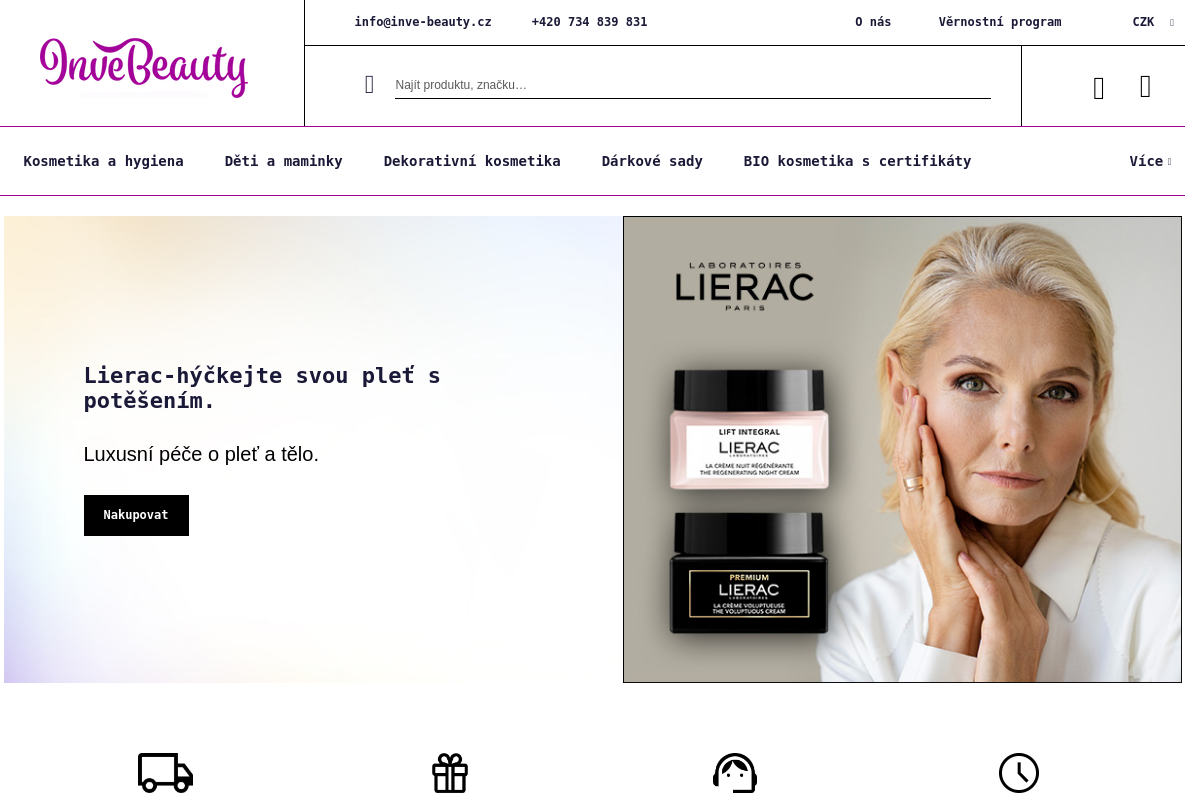Image resolution: width=1200 pixels, height=800 pixels.
Task: Open the shopping cart icon
Action: 1145,87
